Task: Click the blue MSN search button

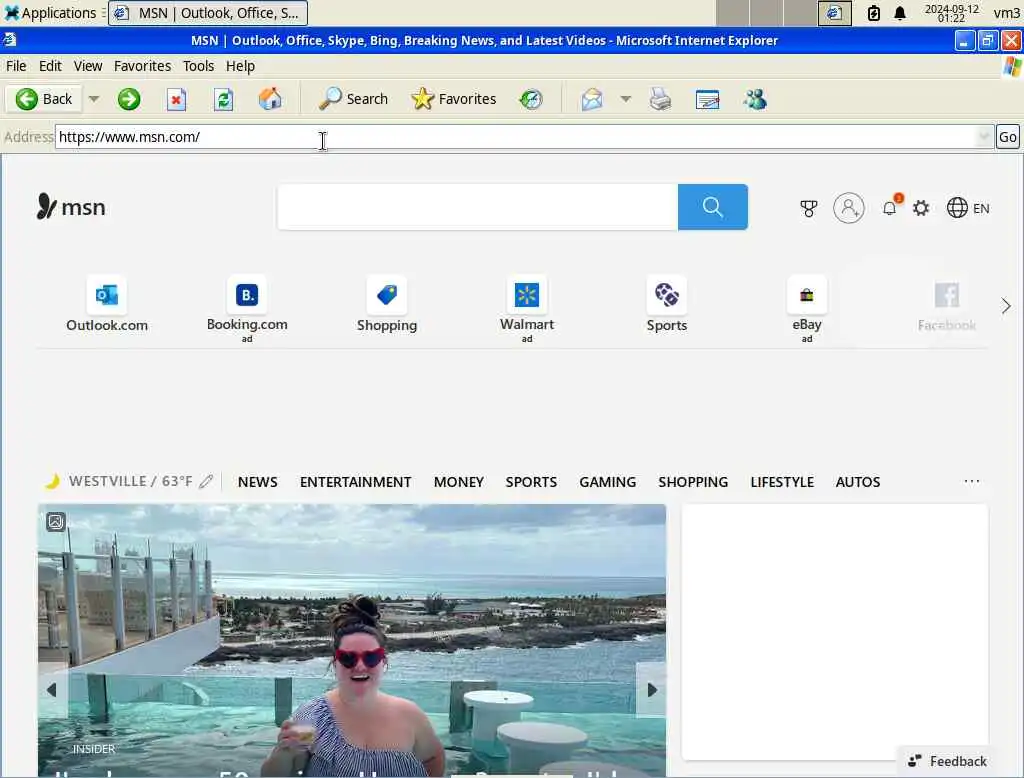Action: pyautogui.click(x=712, y=207)
